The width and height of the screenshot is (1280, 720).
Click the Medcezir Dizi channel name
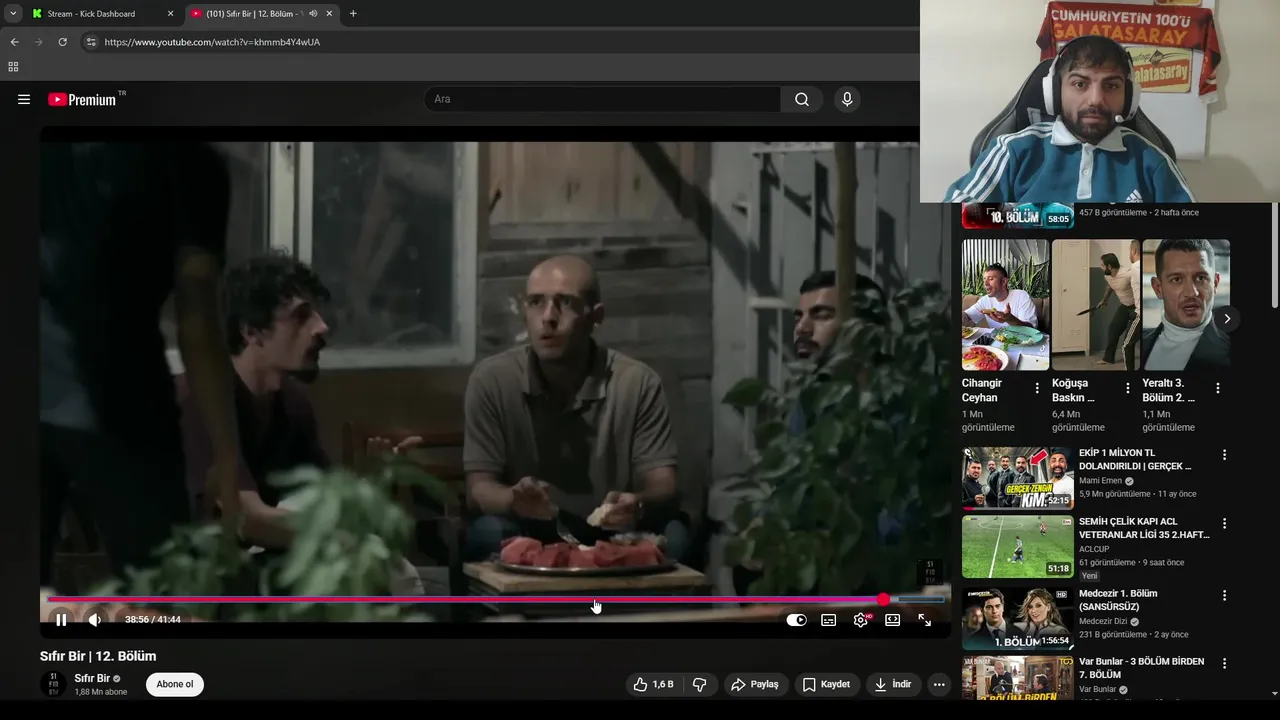click(1103, 621)
